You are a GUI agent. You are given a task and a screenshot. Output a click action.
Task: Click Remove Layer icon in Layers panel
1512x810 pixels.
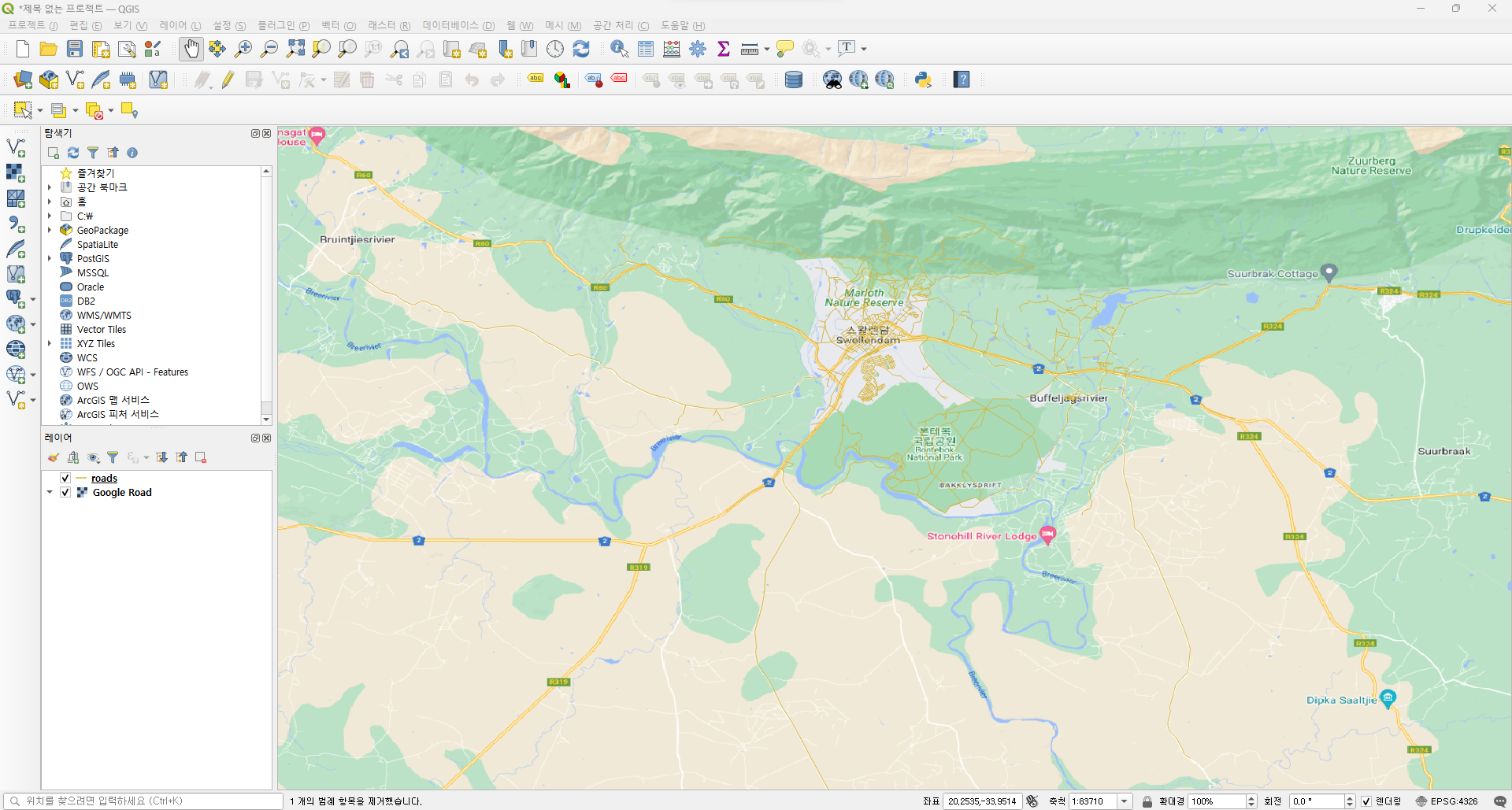(x=201, y=457)
